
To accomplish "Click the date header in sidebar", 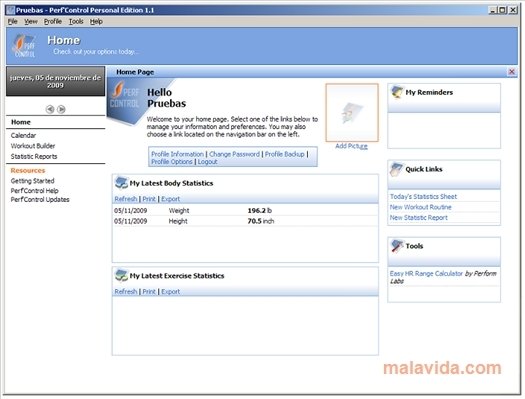I will [55, 81].
